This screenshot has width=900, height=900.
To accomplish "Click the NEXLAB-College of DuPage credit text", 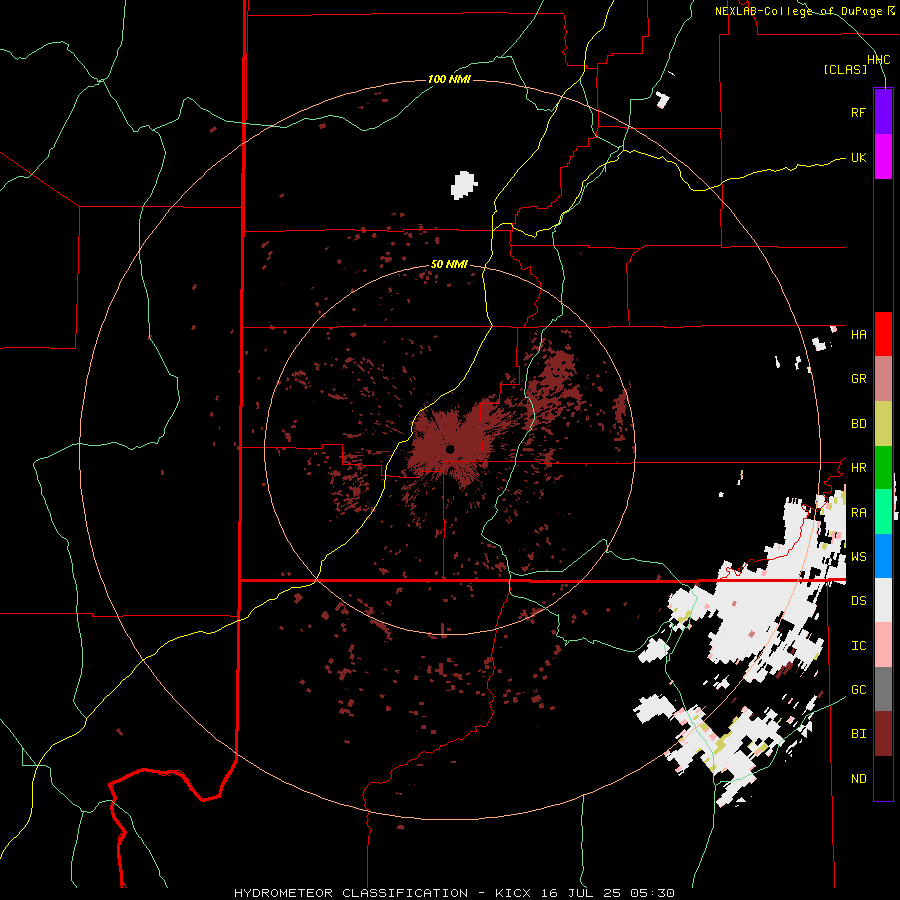I will coord(805,11).
